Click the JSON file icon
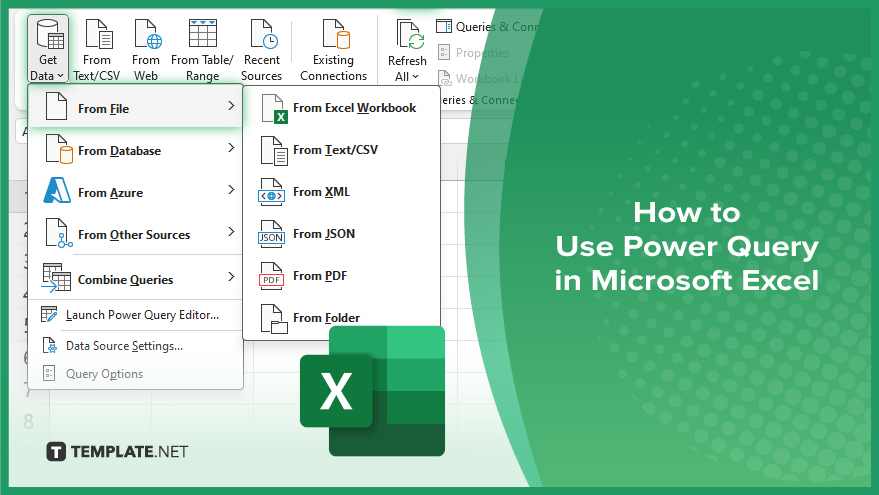Image resolution: width=879 pixels, height=495 pixels. pos(271,234)
